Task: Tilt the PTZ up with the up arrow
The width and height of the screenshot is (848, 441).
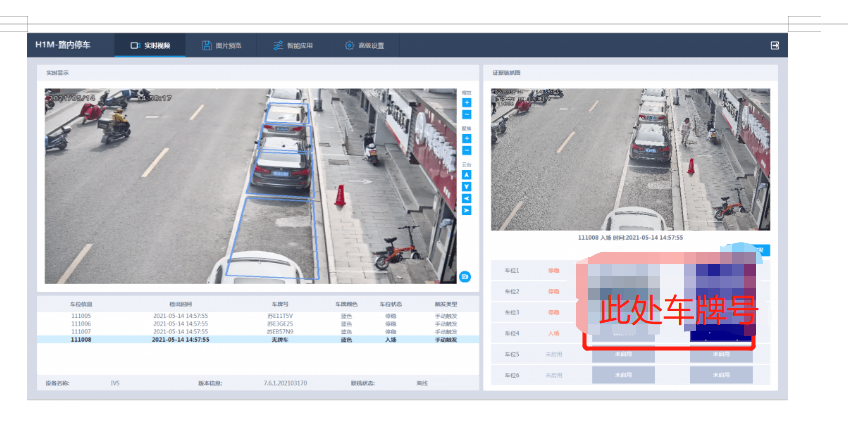Action: [466, 175]
